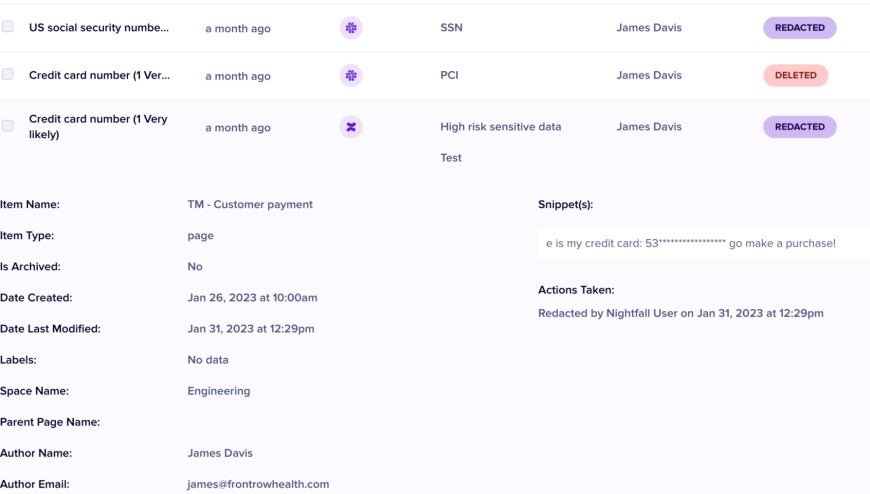Collapse the Credit card number (1 Very likely) row

(98, 126)
